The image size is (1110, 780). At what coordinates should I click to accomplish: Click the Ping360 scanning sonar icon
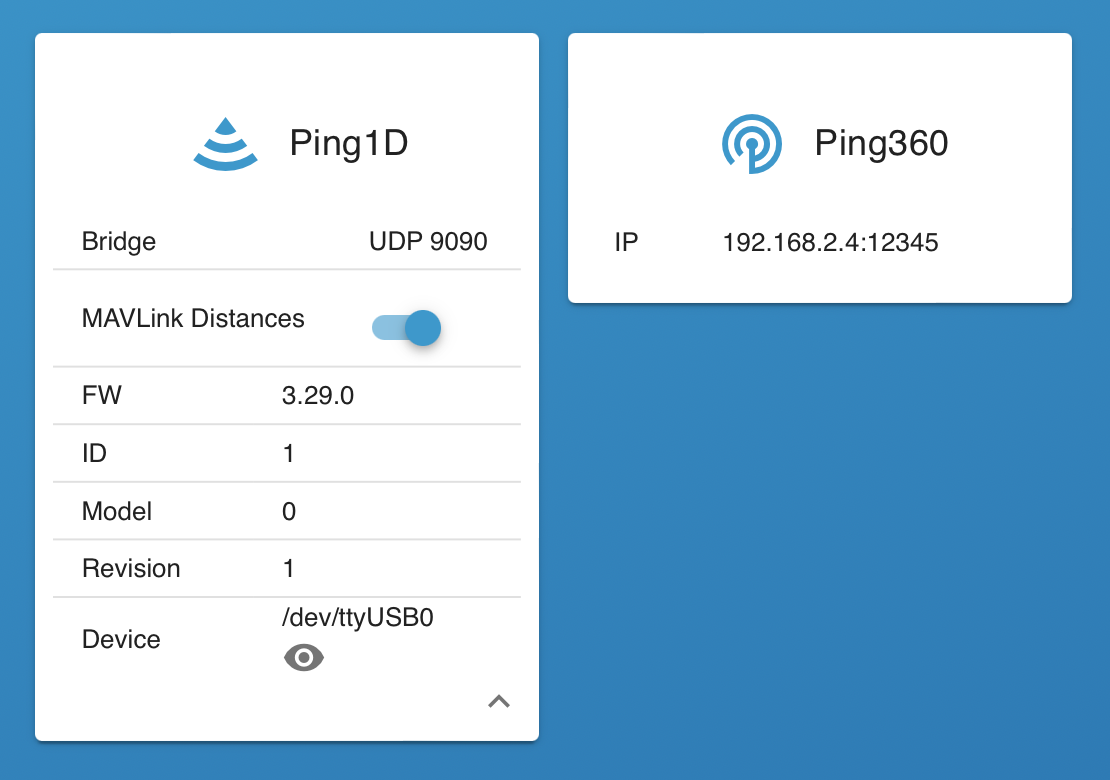pyautogui.click(x=752, y=142)
